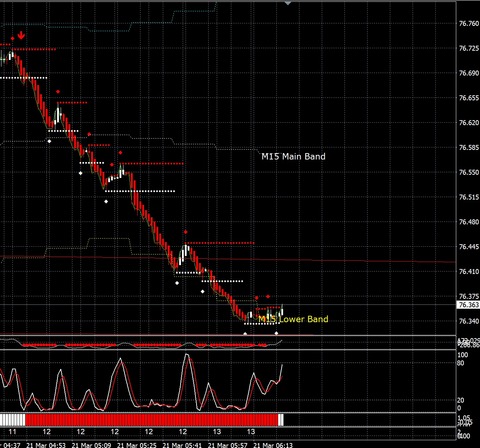Click the stochastic 100 level label

click(x=462, y=355)
